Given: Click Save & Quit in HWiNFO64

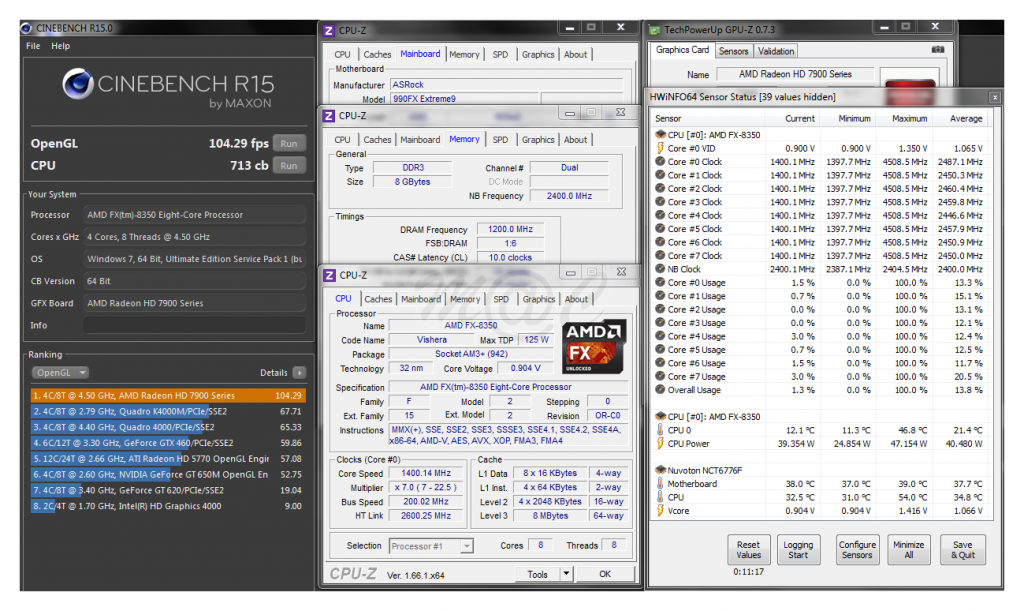Looking at the screenshot, I should point(963,549).
